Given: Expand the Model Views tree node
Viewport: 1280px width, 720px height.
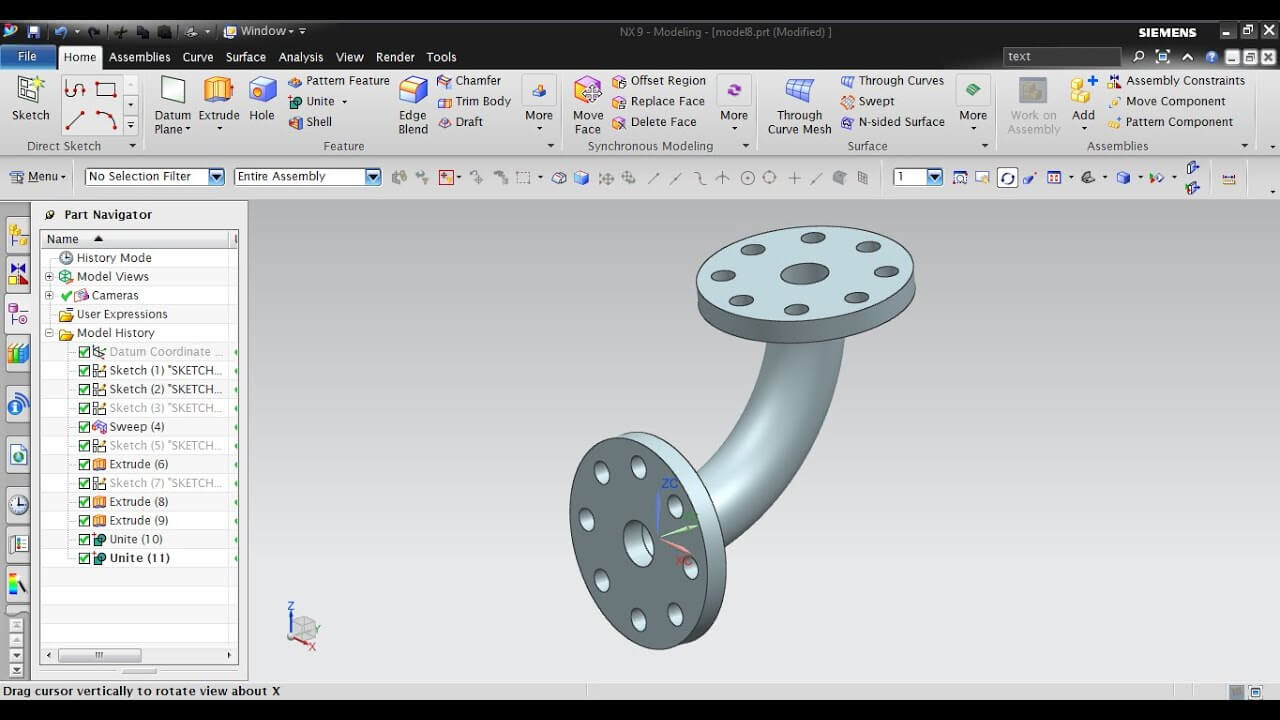Looking at the screenshot, I should [x=49, y=276].
